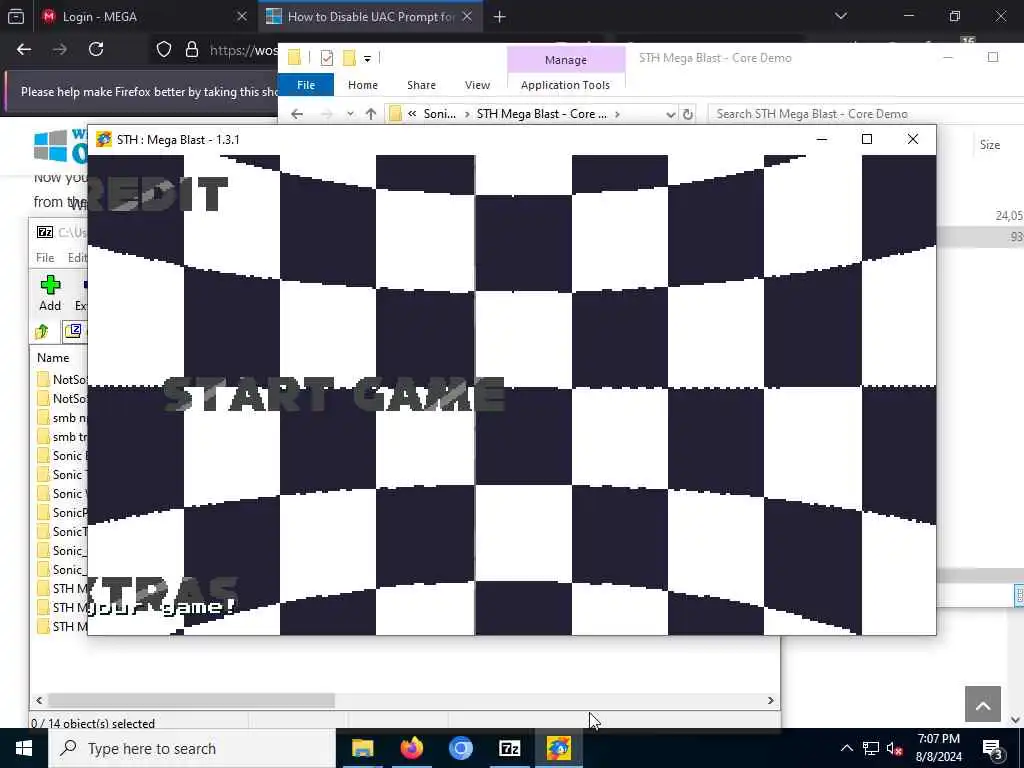Go forward in Firefox
1024x768 pixels.
point(60,49)
